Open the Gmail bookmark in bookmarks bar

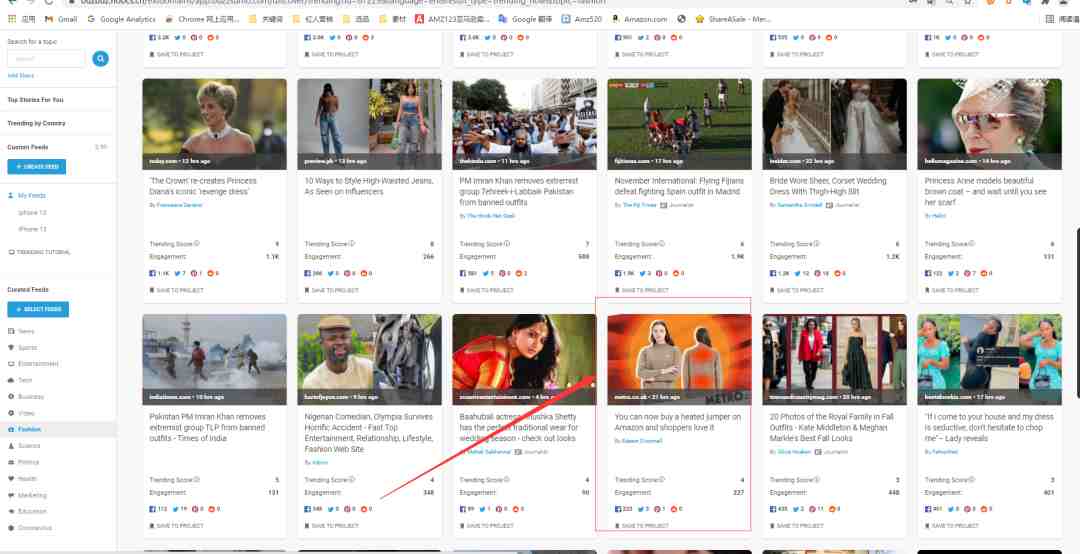[61, 19]
